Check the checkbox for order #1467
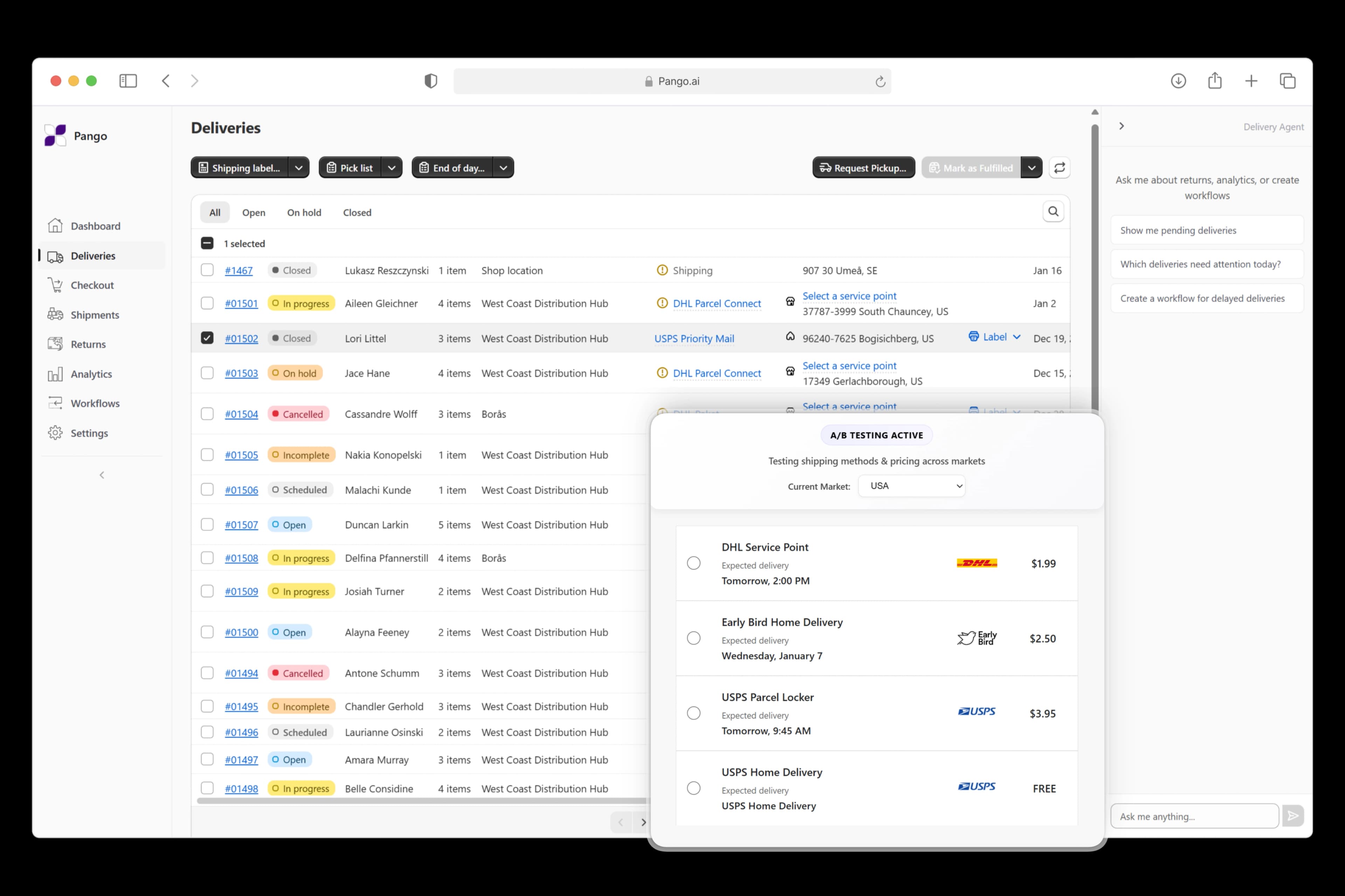This screenshot has width=1345, height=896. 207,270
